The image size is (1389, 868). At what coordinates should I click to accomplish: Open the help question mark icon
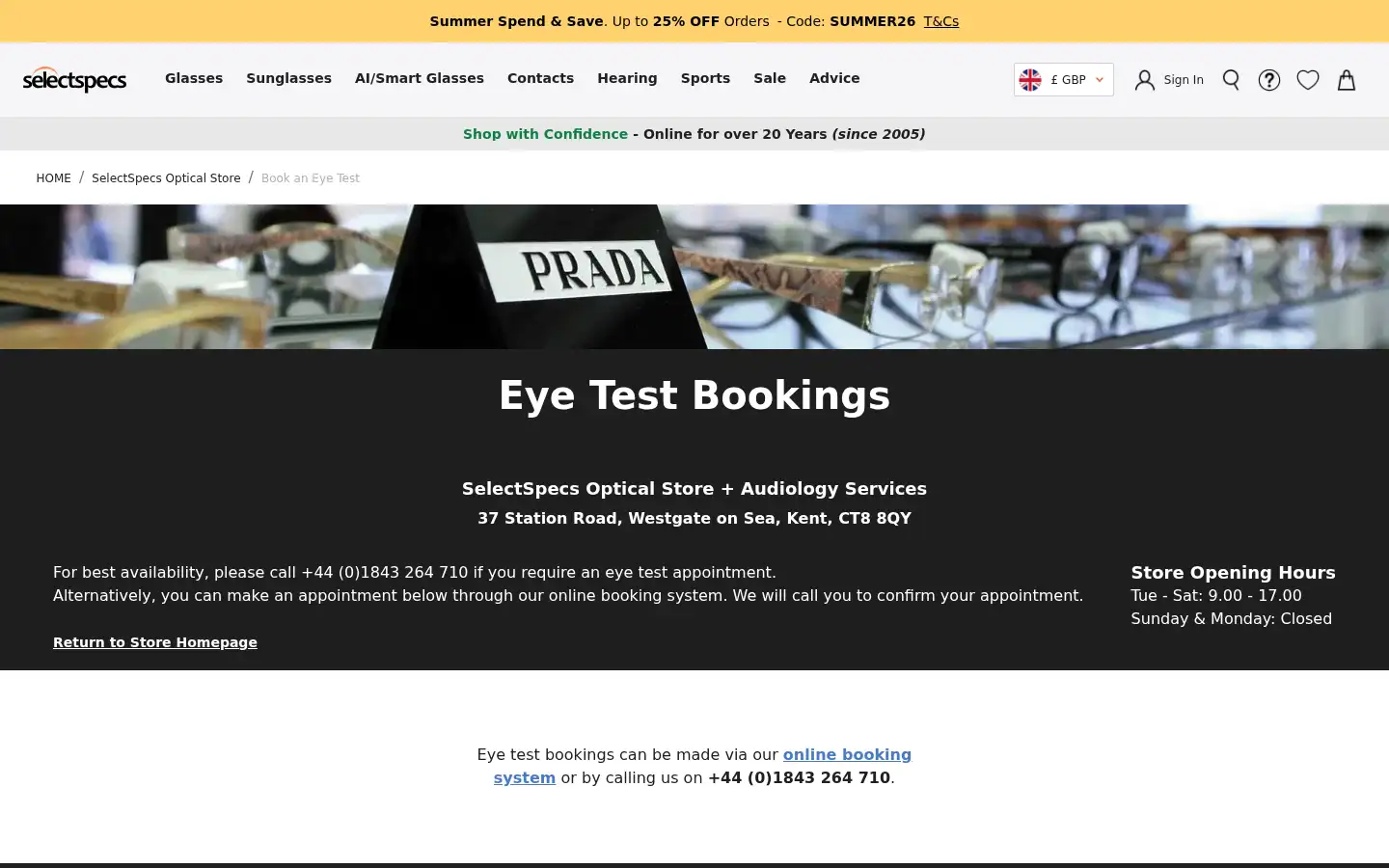1269,80
